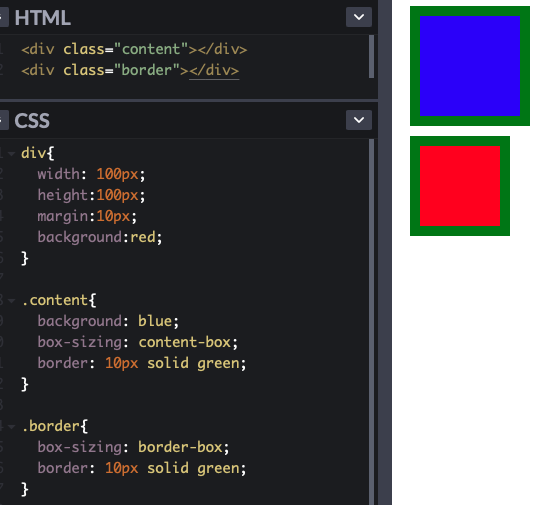Collapse the .border rule fold arrow
The width and height of the screenshot is (536, 505).
12,427
